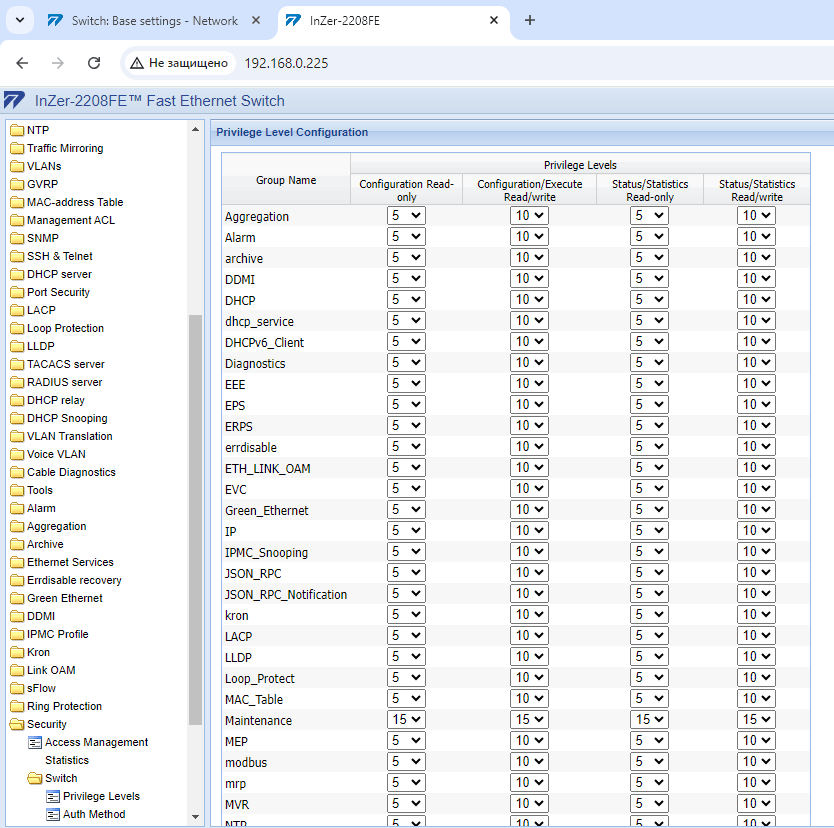Open IP Status/Statistics Read/write dropdown
Viewport: 834px width, 828px height.
[x=756, y=531]
